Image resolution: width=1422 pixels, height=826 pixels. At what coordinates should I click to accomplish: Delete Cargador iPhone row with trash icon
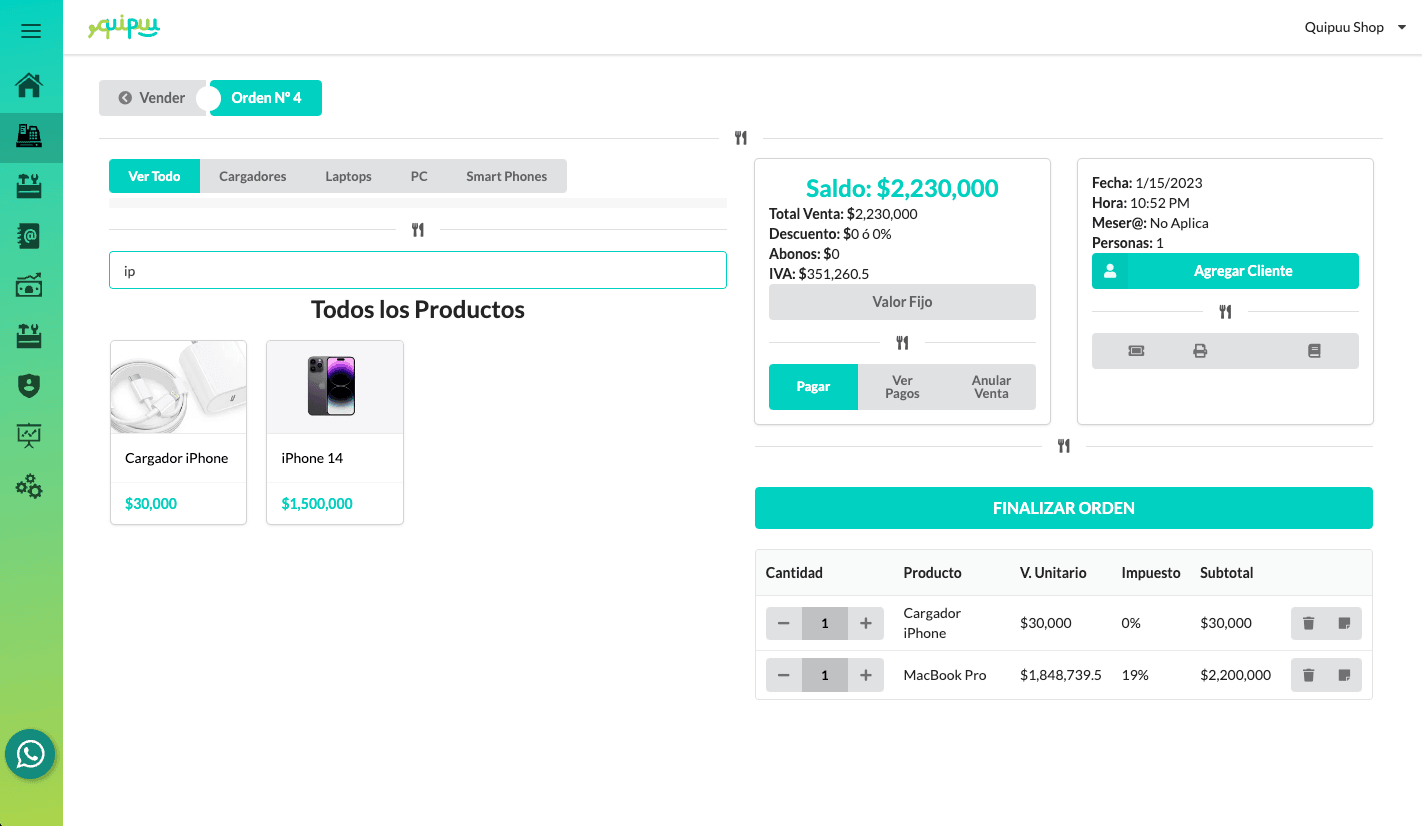pyautogui.click(x=1308, y=624)
